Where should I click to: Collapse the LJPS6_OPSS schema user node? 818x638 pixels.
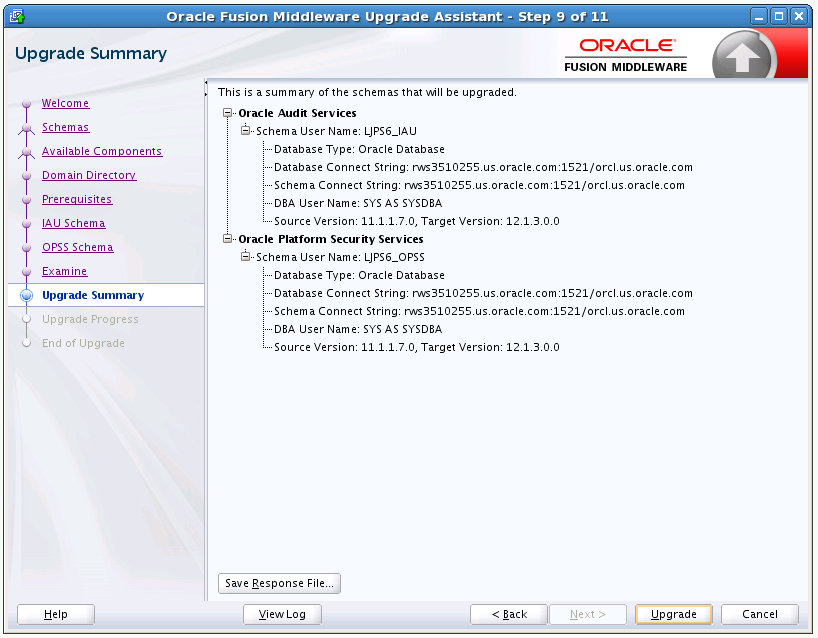pos(245,256)
